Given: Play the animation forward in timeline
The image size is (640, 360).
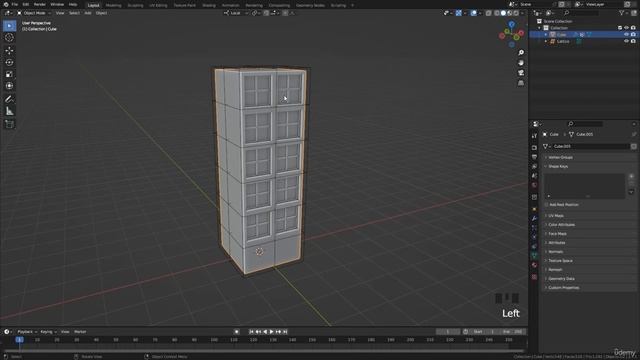Looking at the screenshot, I should click(271, 332).
